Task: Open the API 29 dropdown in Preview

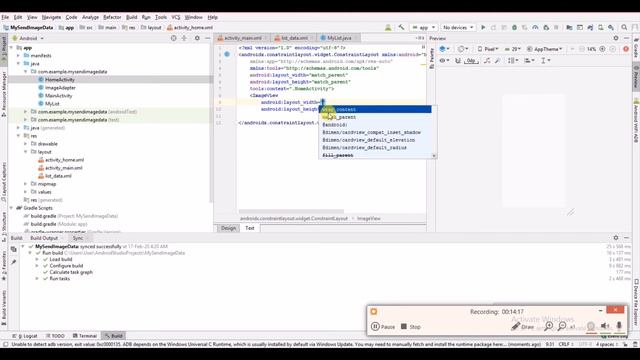Action: click(513, 49)
